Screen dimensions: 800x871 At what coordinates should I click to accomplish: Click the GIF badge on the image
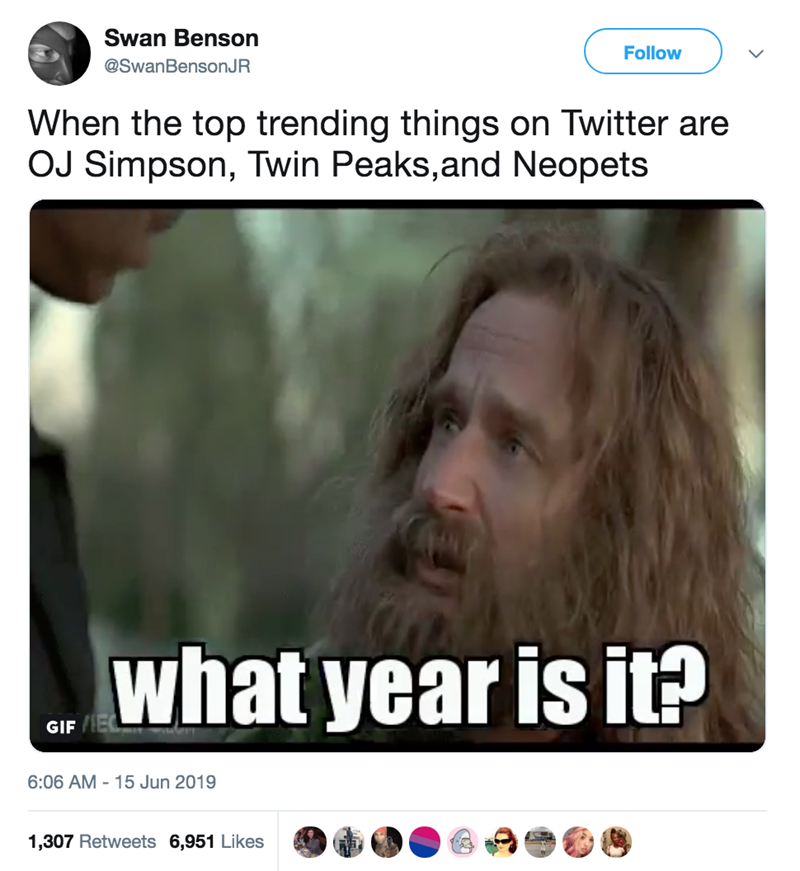[x=61, y=727]
